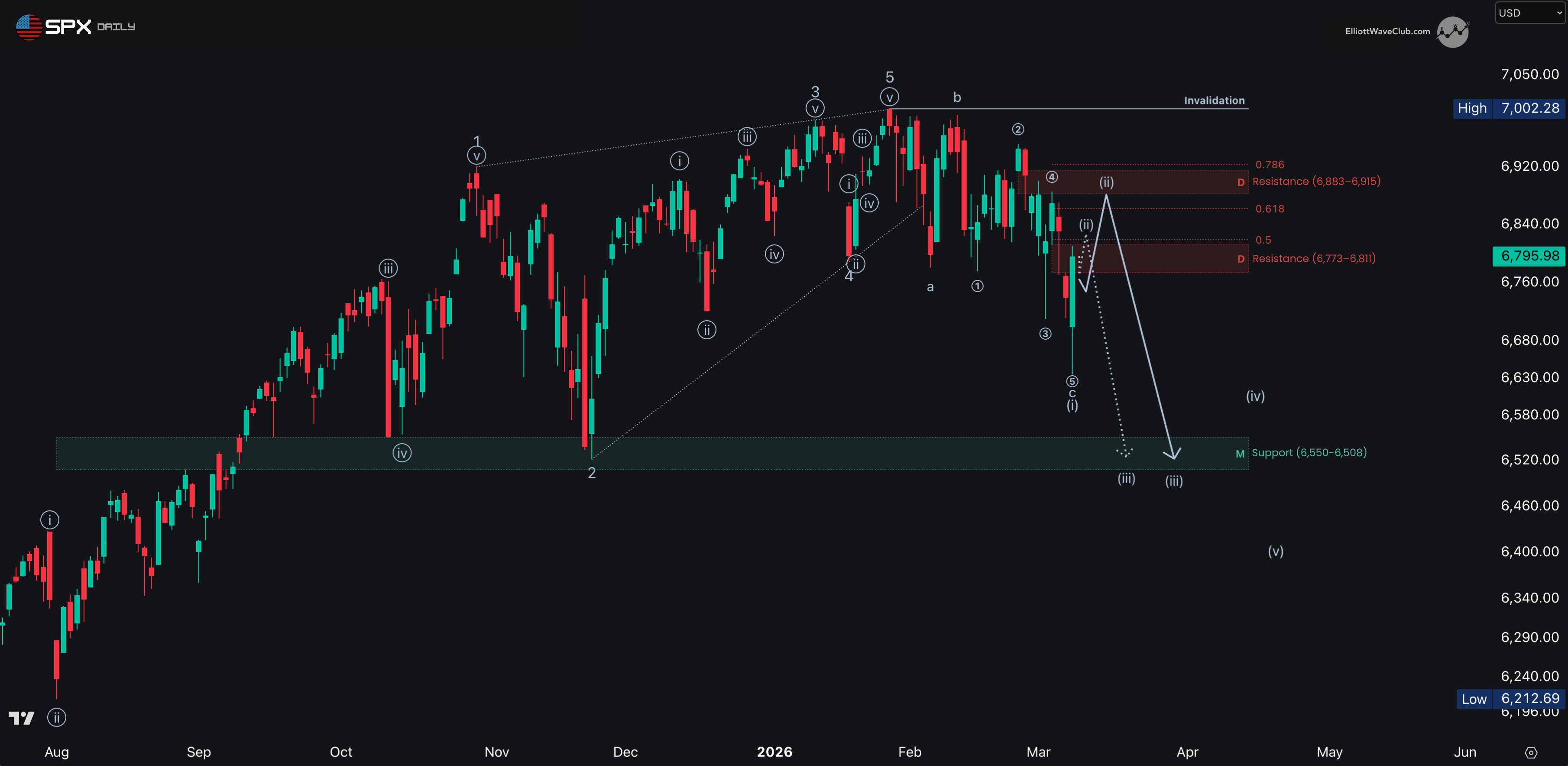Click the TradingView logo icon
1568x766 pixels.
click(x=21, y=718)
